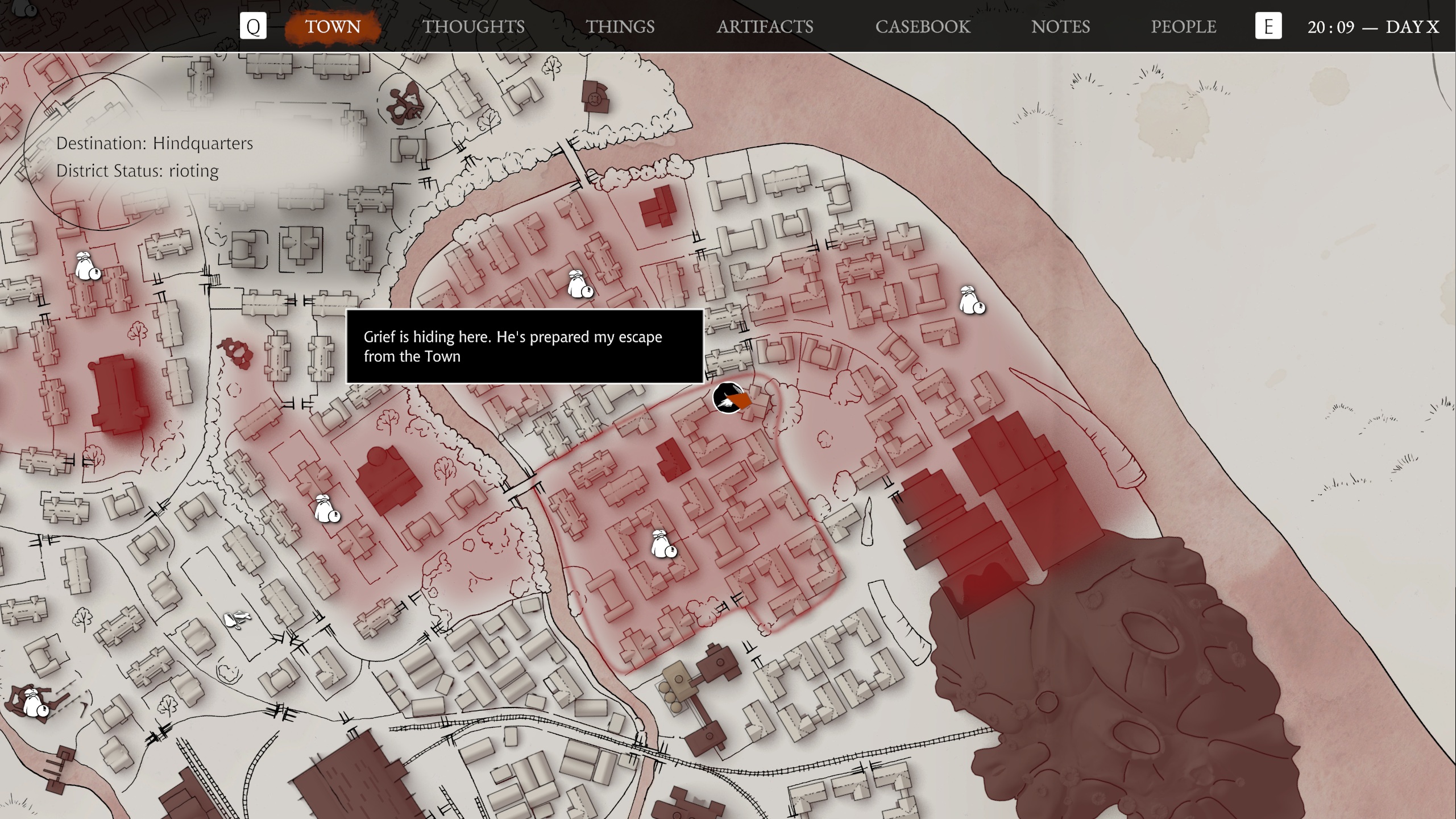Select the sack marker nearest the eastern riverbank
The image size is (1456, 819).
click(x=972, y=301)
